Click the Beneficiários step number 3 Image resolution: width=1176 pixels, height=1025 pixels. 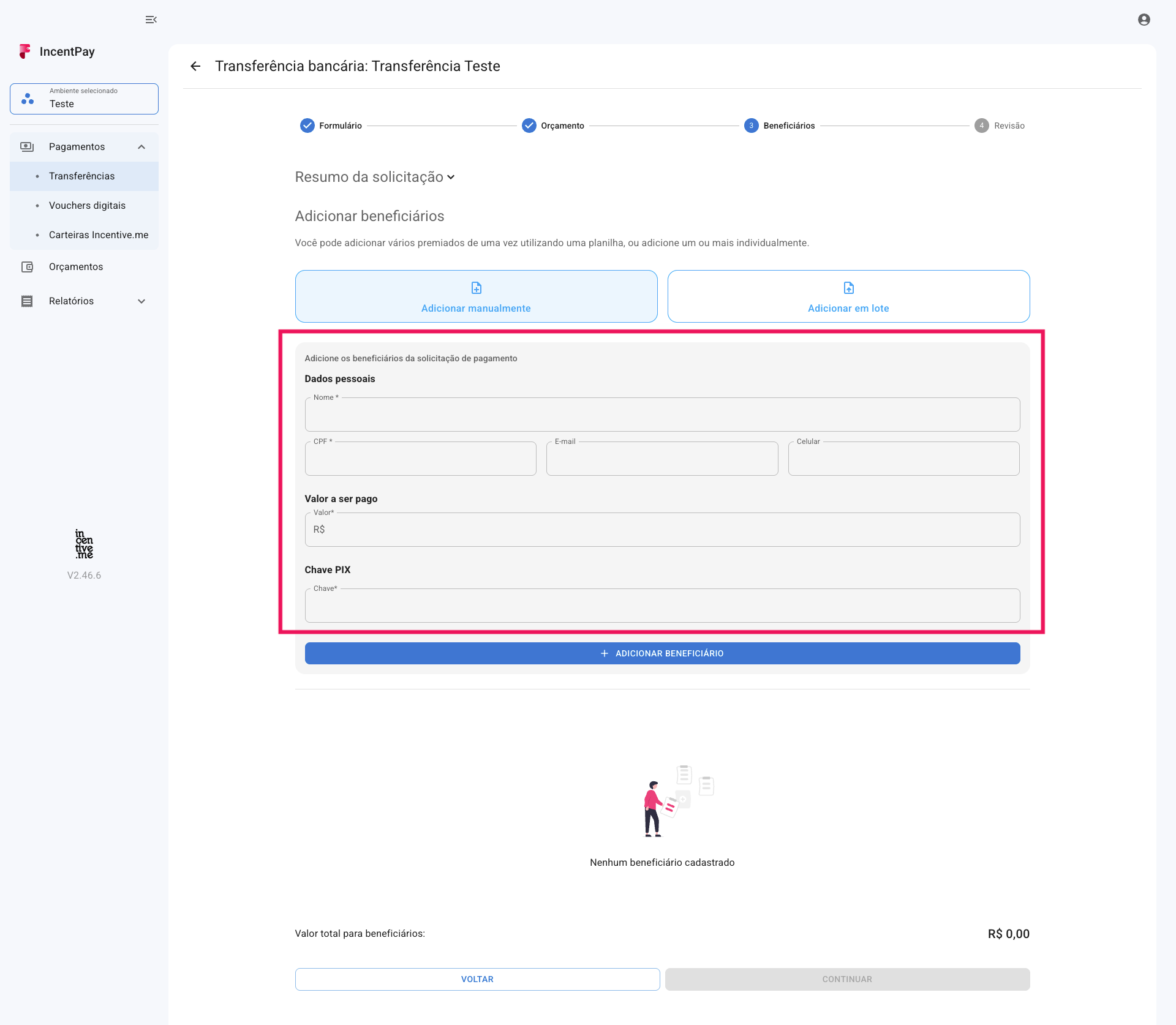click(x=752, y=126)
